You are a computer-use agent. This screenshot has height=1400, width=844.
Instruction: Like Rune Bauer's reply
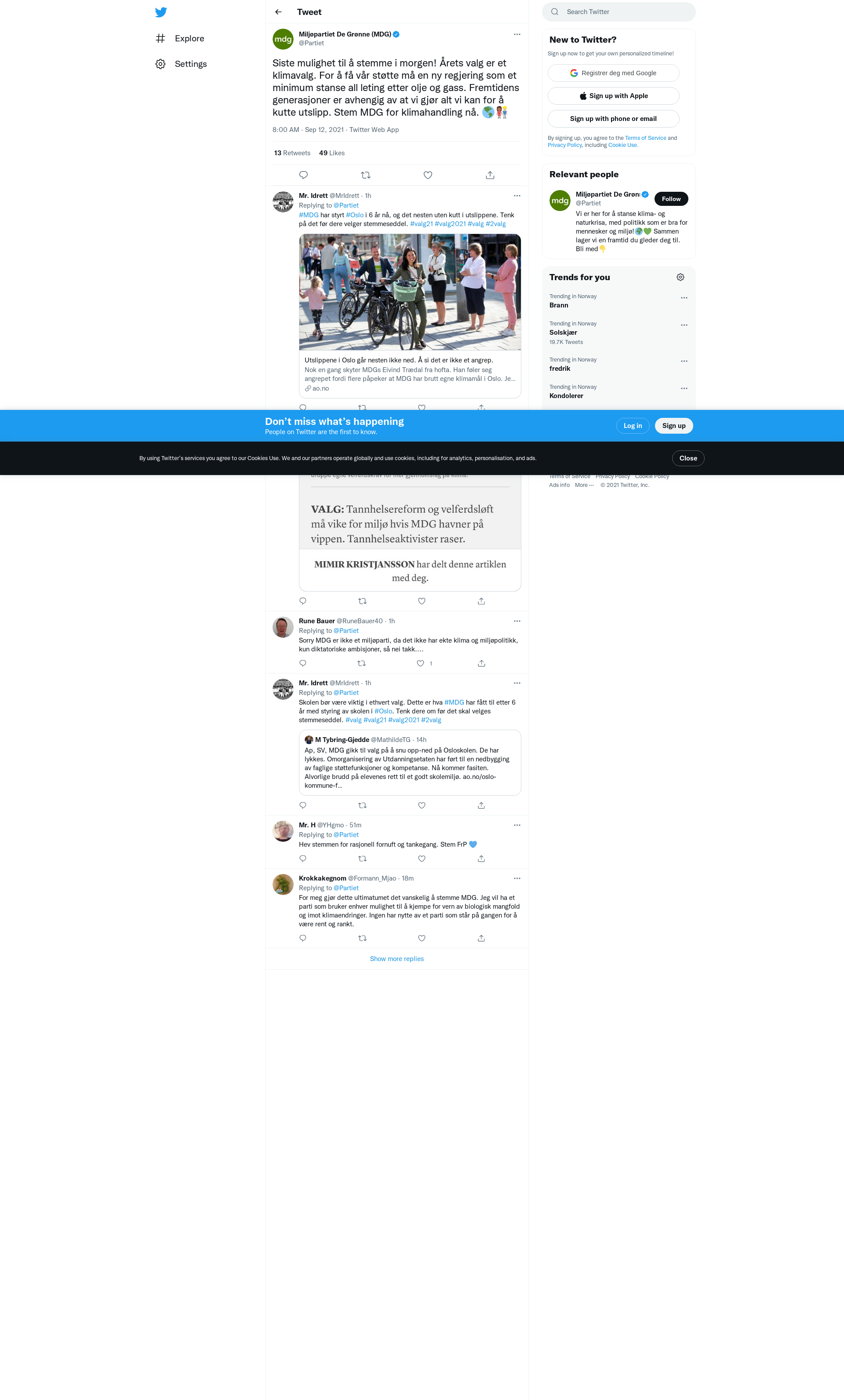pos(420,663)
